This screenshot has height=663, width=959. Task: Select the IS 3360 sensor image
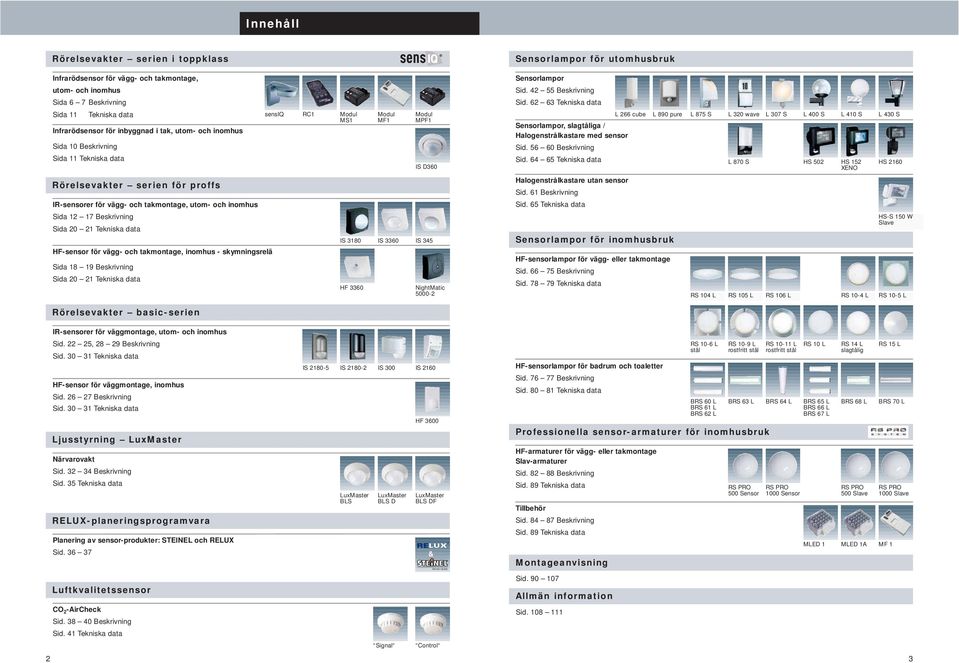point(394,219)
